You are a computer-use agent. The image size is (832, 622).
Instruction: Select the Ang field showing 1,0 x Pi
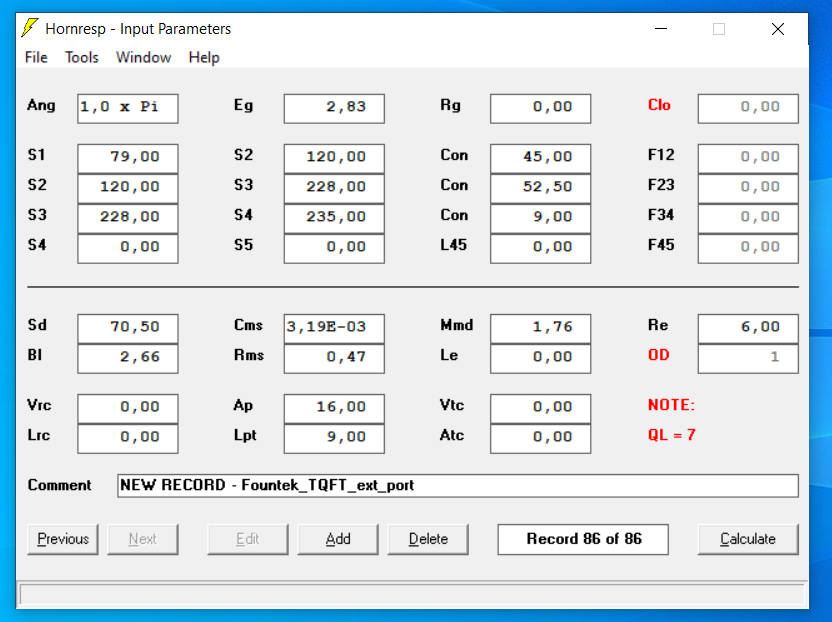(128, 109)
